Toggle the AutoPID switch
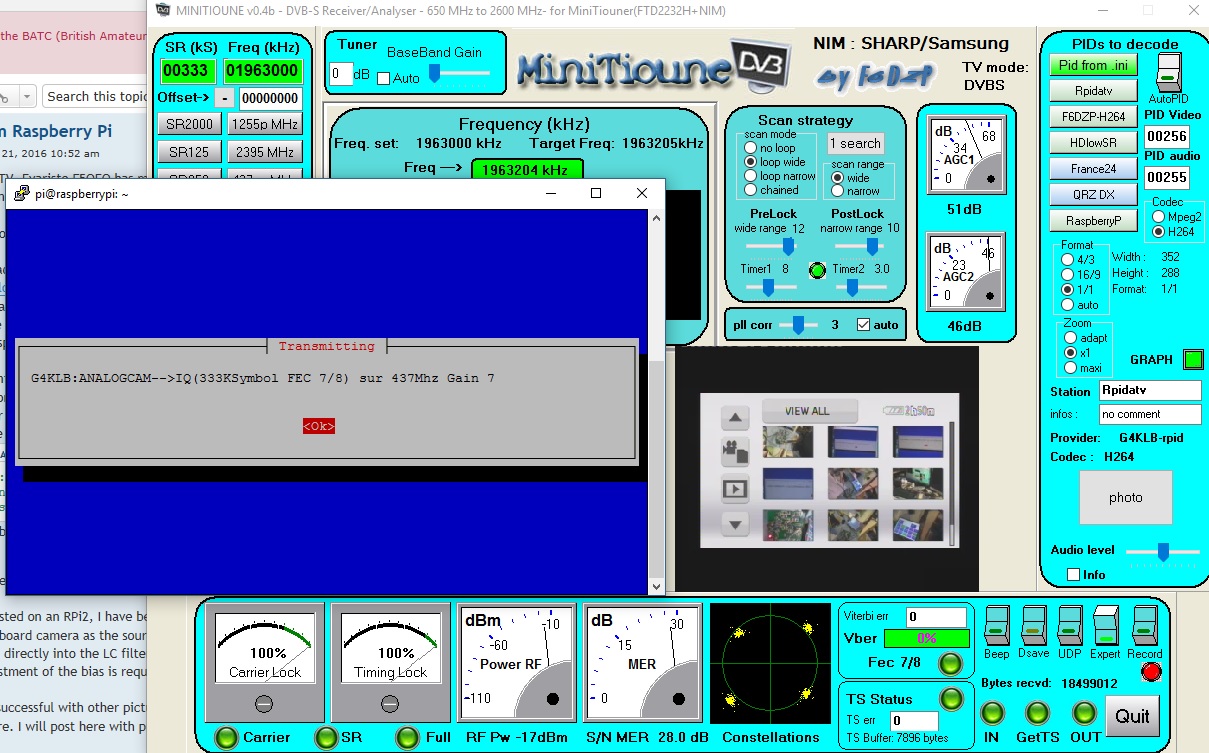 point(1167,73)
